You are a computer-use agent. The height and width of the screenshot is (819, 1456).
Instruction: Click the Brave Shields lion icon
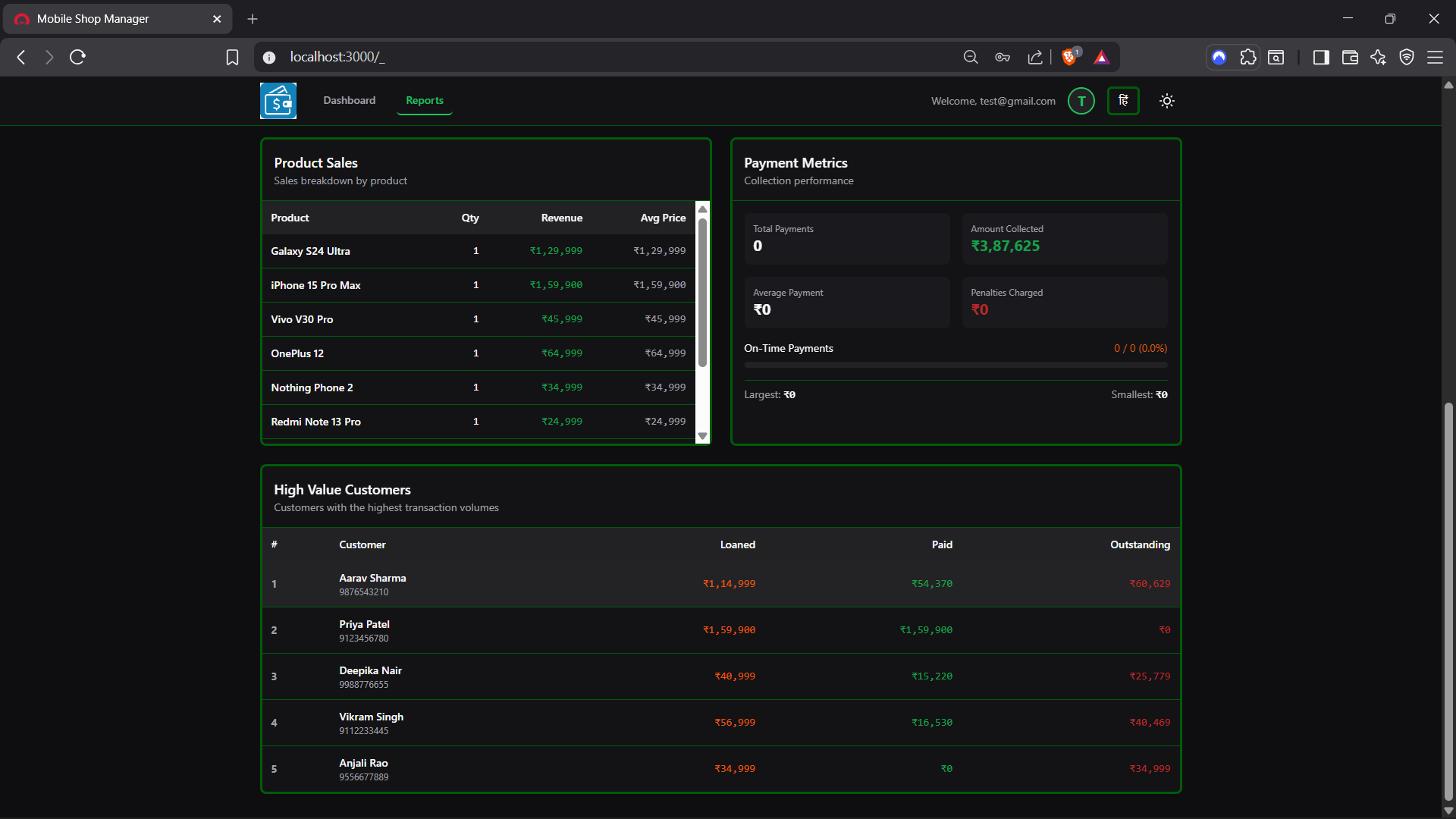pos(1069,56)
